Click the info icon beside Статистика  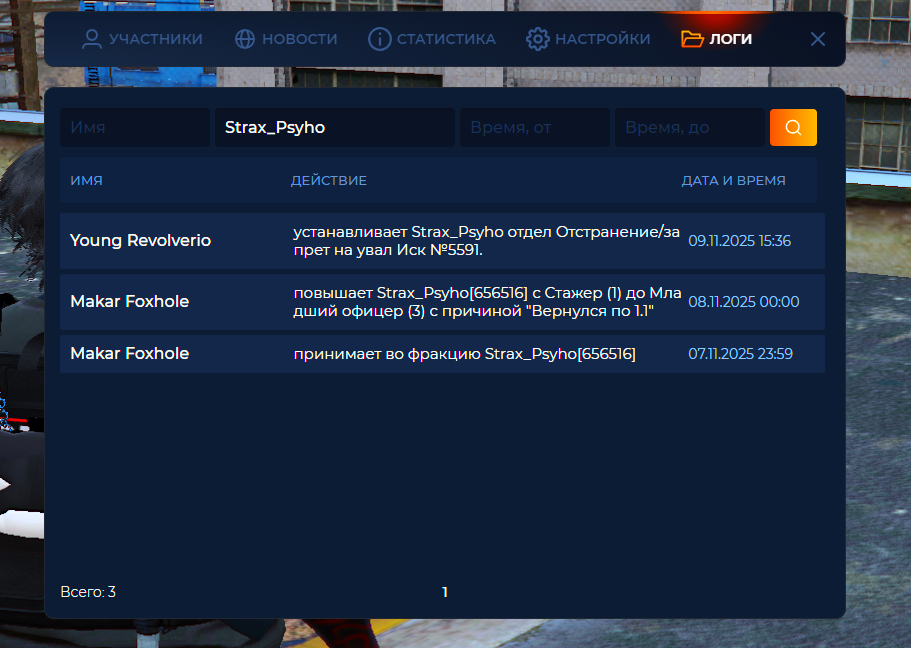click(379, 39)
